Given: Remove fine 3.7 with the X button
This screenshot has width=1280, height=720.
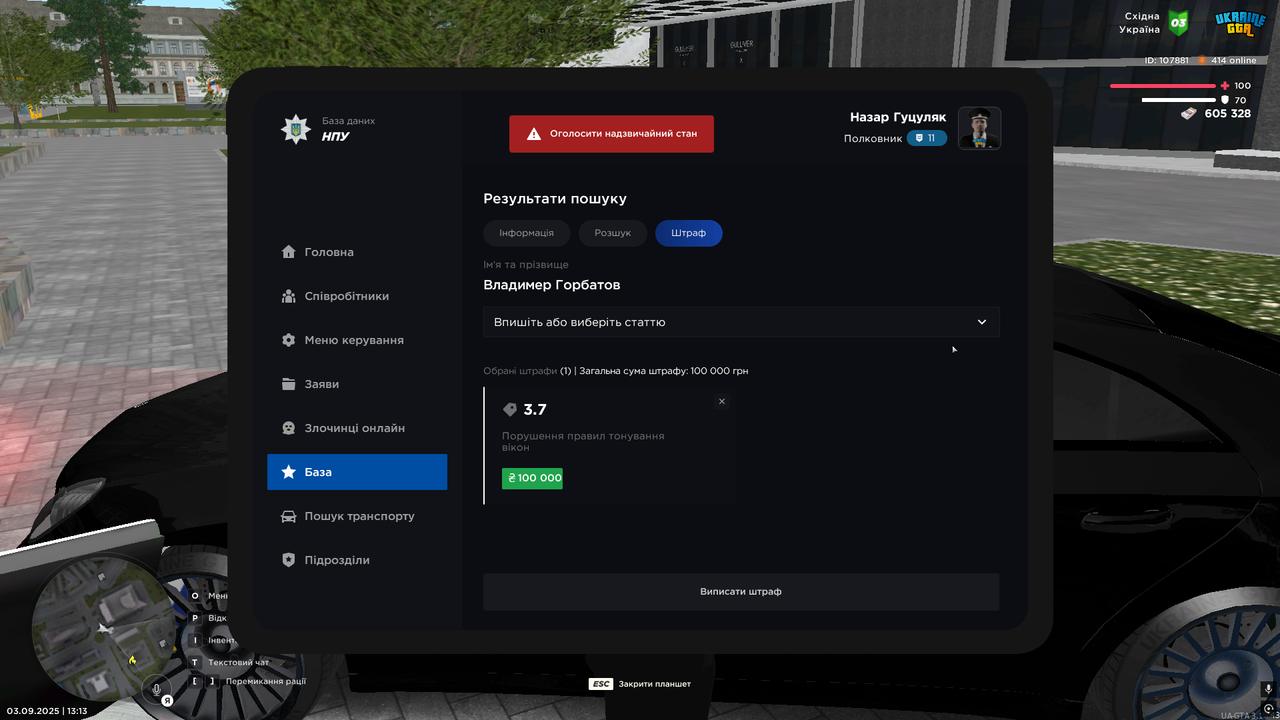Looking at the screenshot, I should pyautogui.click(x=722, y=401).
